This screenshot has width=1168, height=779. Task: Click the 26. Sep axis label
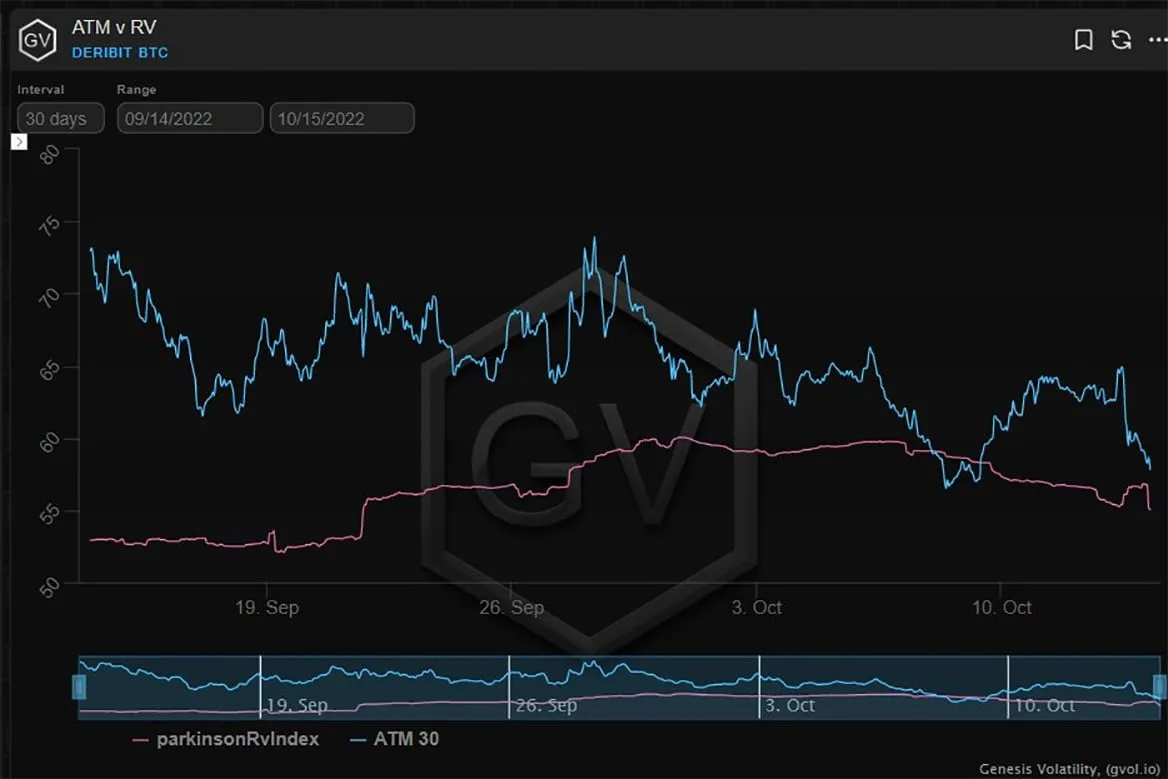(x=511, y=607)
